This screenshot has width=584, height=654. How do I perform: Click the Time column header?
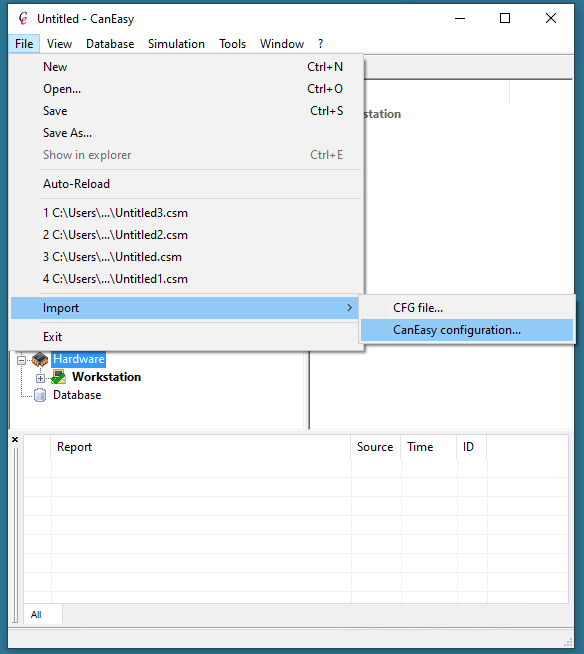(x=429, y=447)
